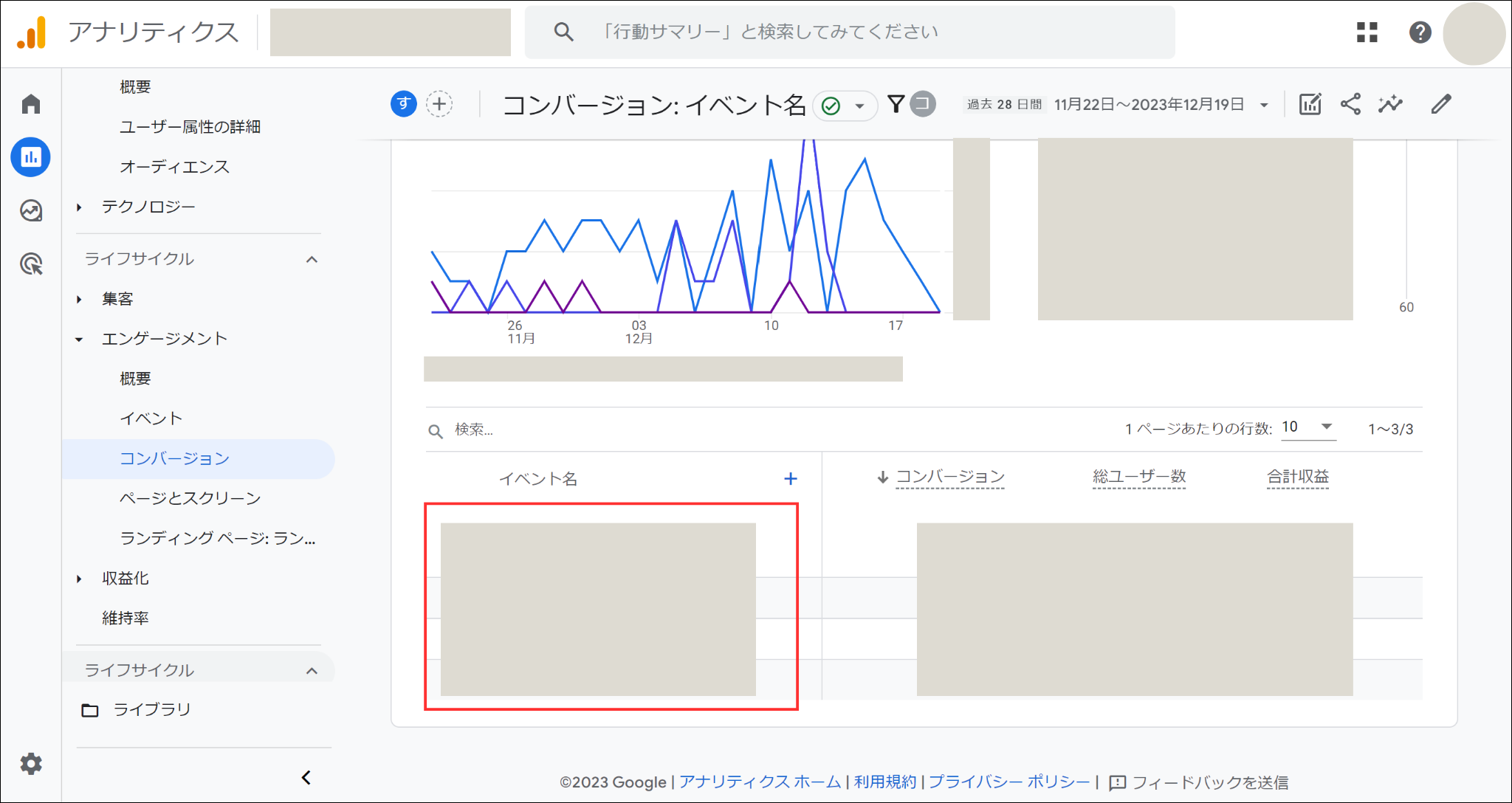1512x803 pixels.
Task: Collapse the エンゲージメント section
Action: (x=79, y=340)
